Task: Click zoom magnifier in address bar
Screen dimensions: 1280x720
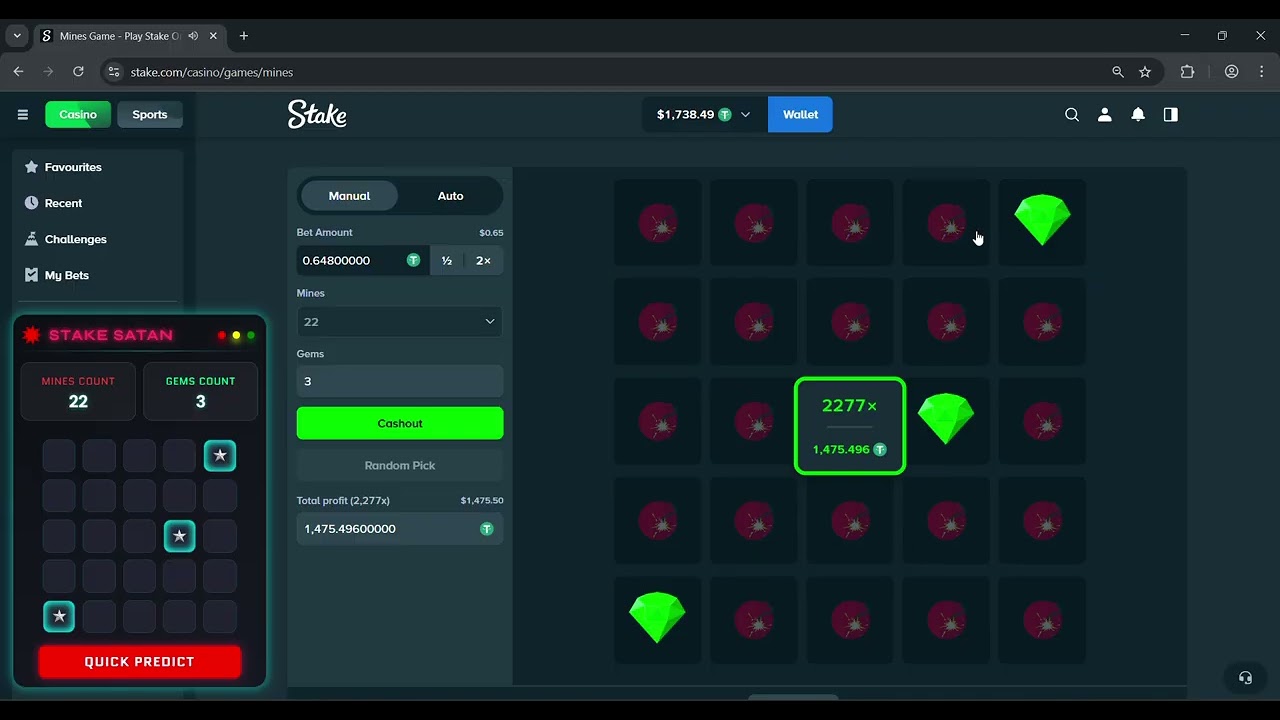Action: [x=1118, y=72]
